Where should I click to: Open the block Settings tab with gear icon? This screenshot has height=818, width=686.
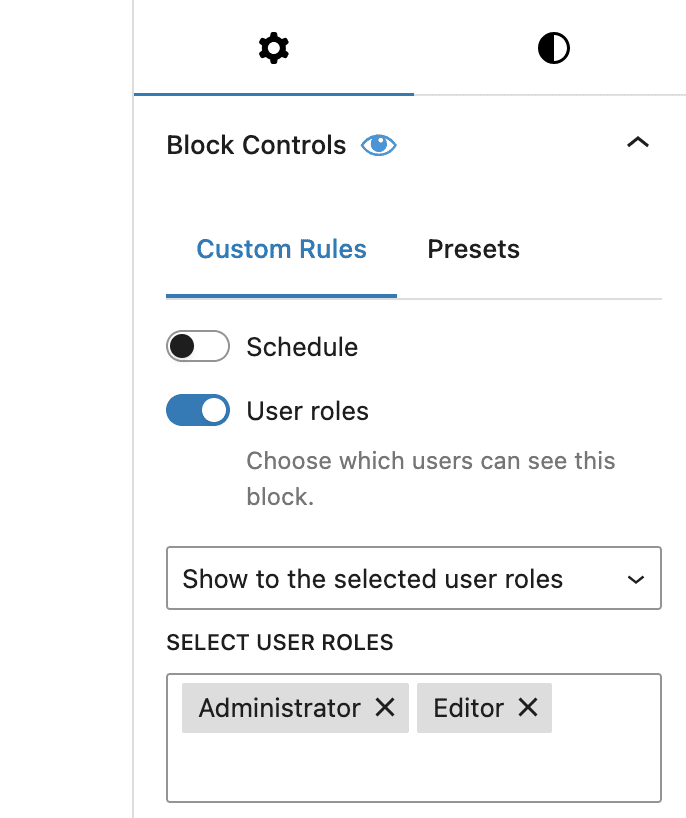(x=273, y=47)
